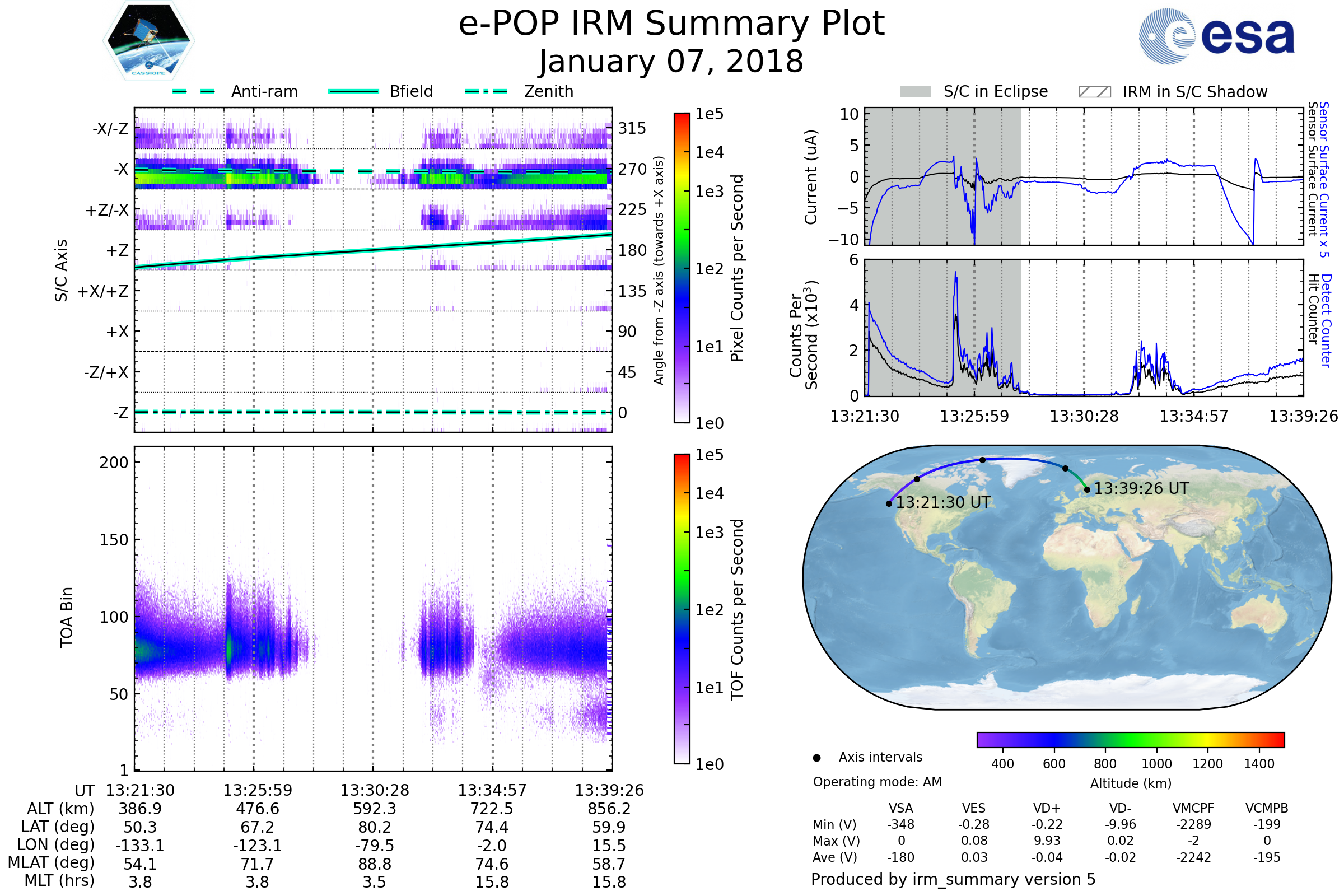Click the Operating mode: AM text
Viewport: 1344px width, 896px height.
click(877, 782)
